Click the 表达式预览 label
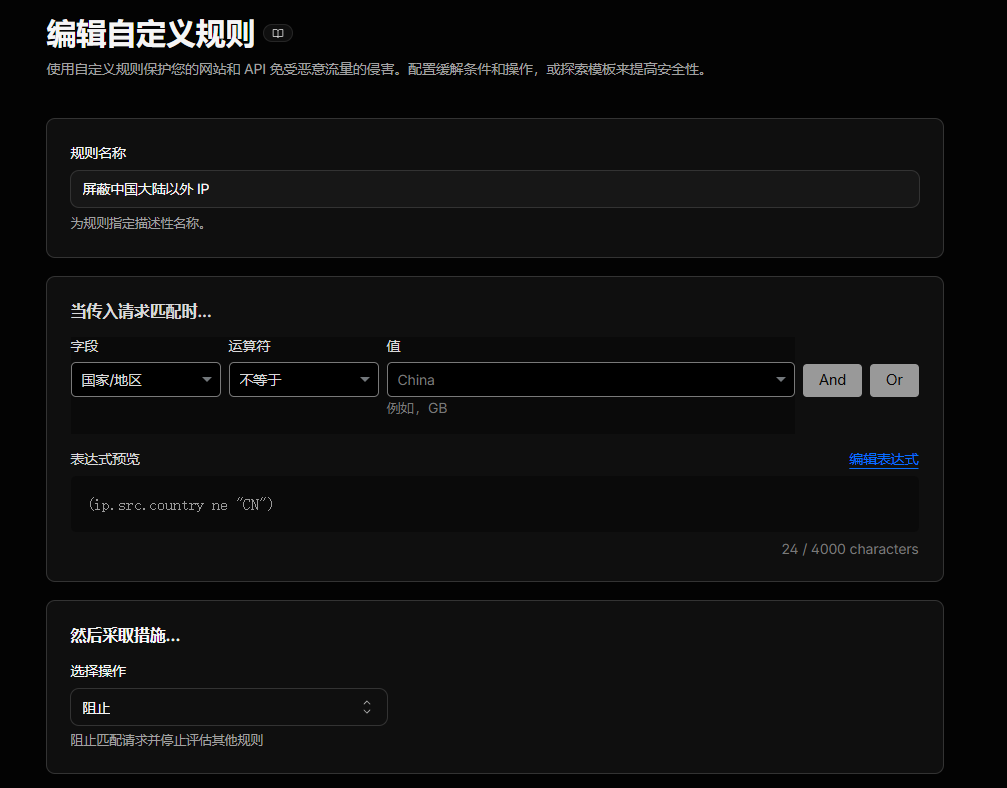Viewport: 1007px width, 788px height. point(105,459)
